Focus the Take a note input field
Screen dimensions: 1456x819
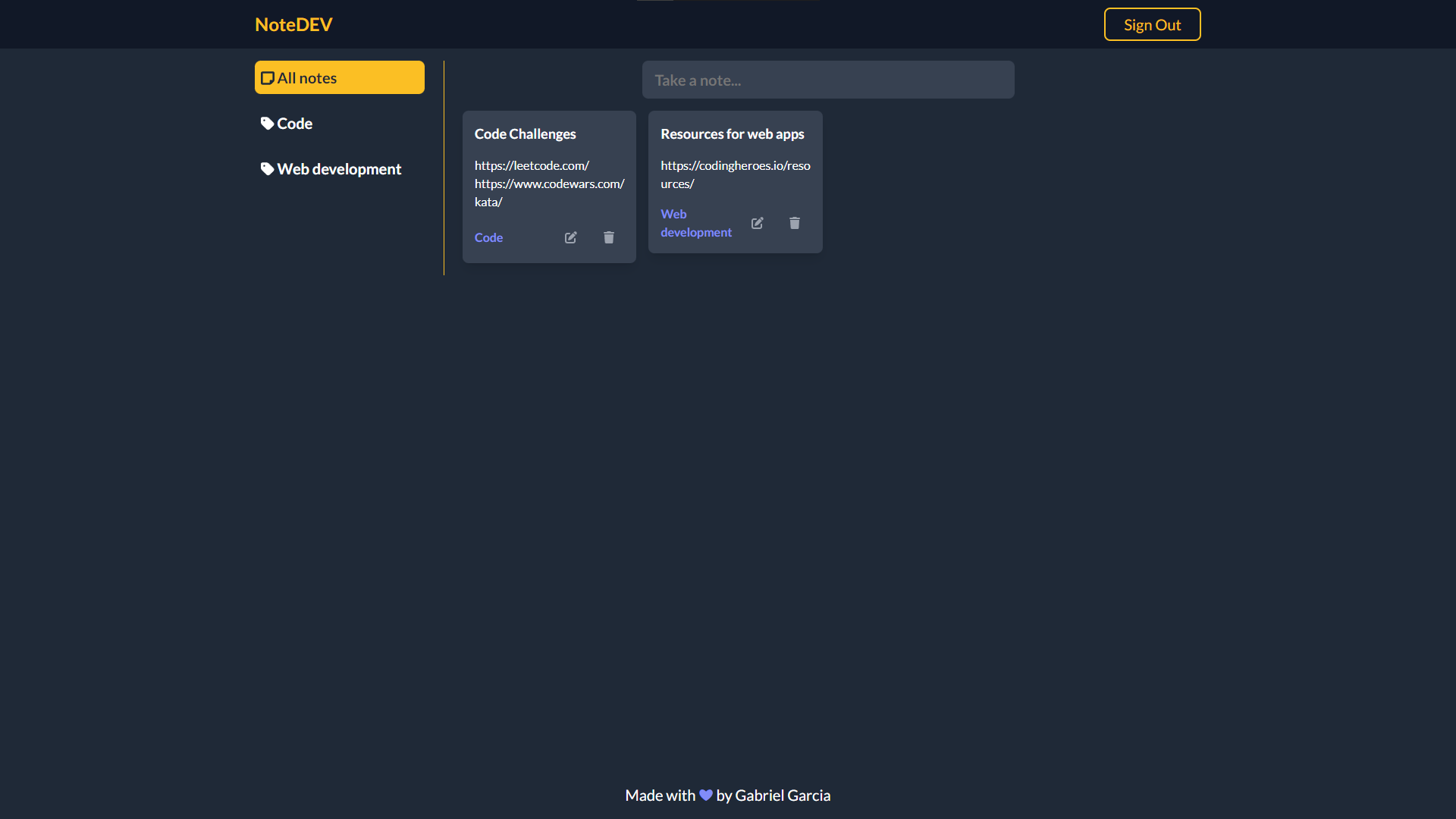[x=828, y=80]
